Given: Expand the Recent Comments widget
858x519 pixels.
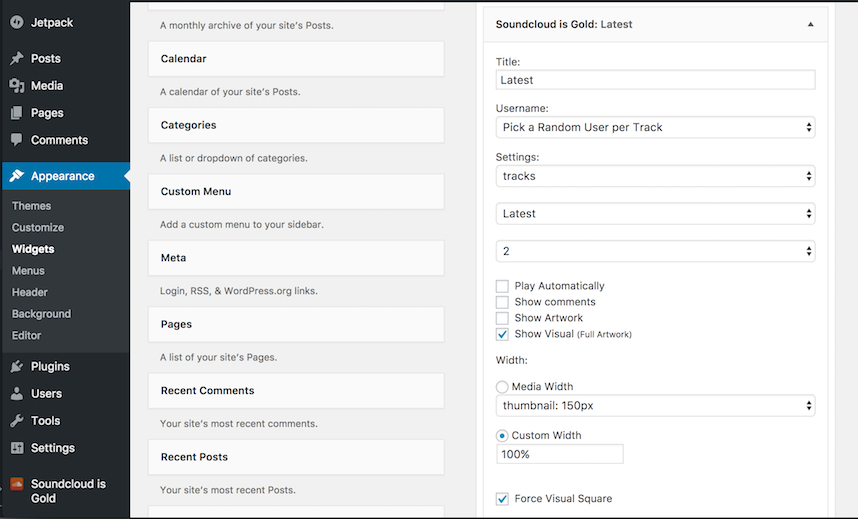Looking at the screenshot, I should [296, 390].
